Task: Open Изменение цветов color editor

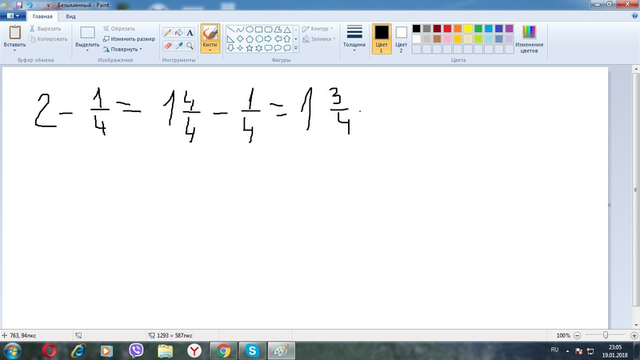Action: [529, 39]
